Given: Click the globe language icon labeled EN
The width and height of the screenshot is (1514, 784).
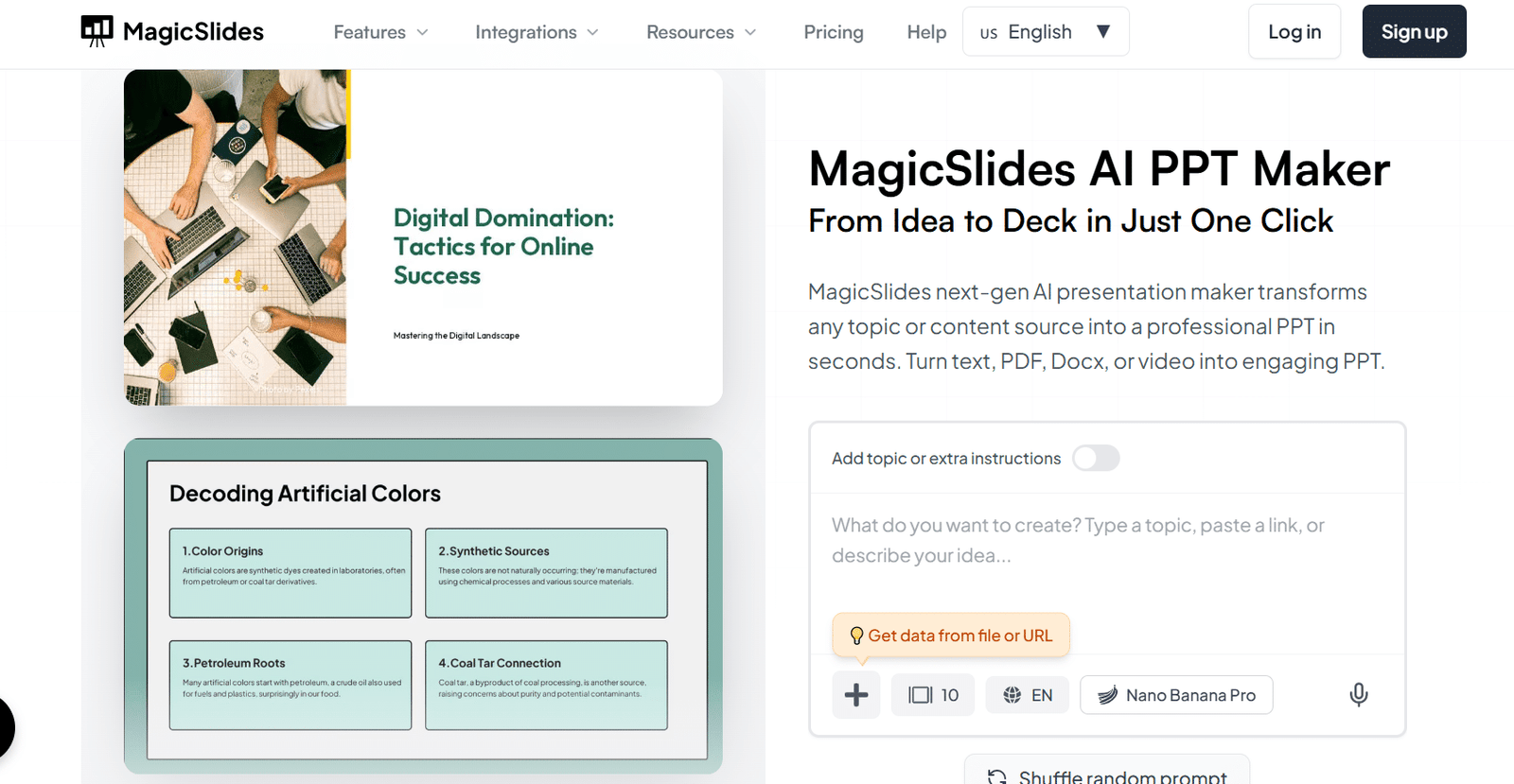Looking at the screenshot, I should pos(1012,695).
